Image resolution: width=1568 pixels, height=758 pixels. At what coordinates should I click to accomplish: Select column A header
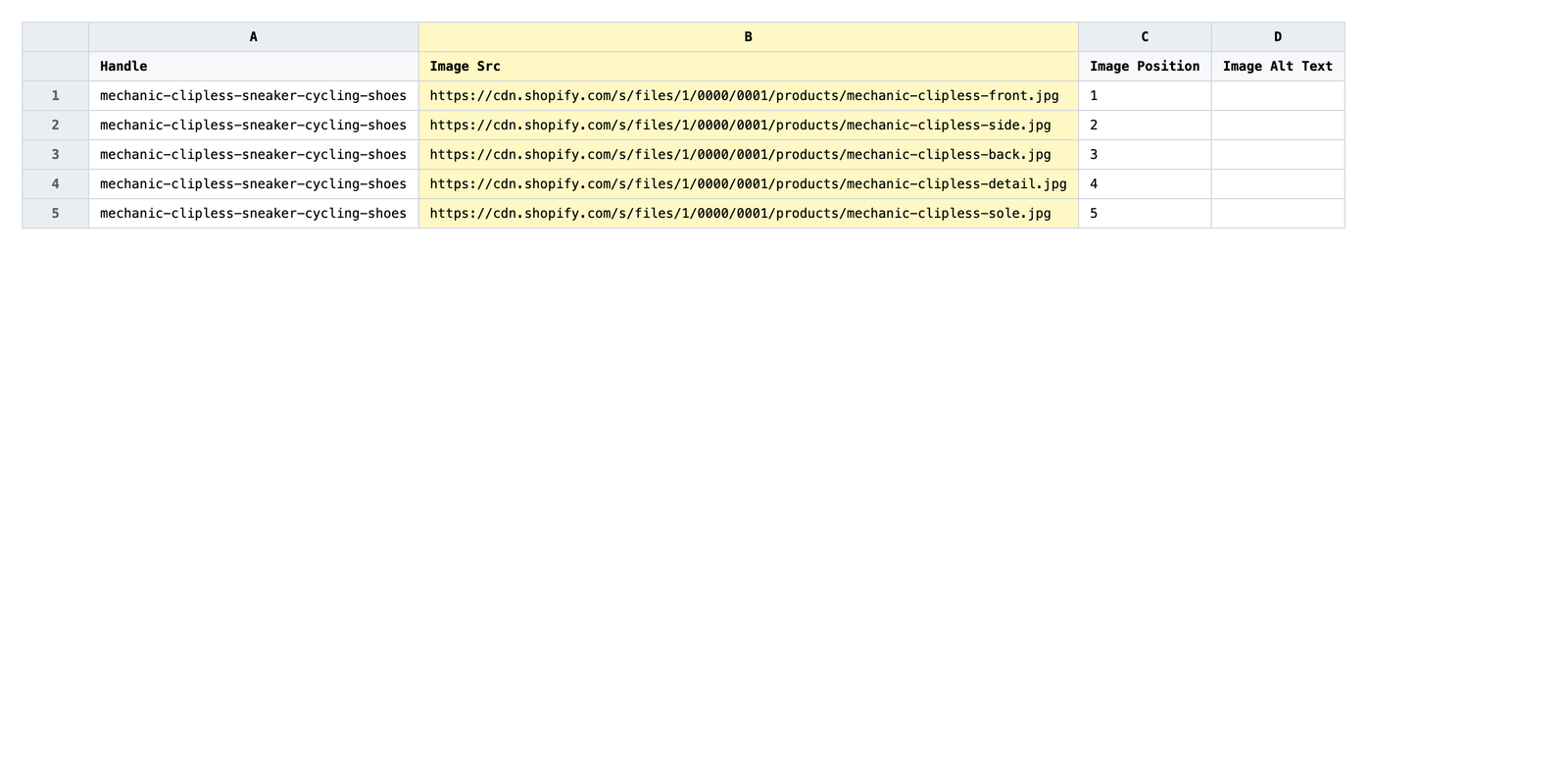253,37
